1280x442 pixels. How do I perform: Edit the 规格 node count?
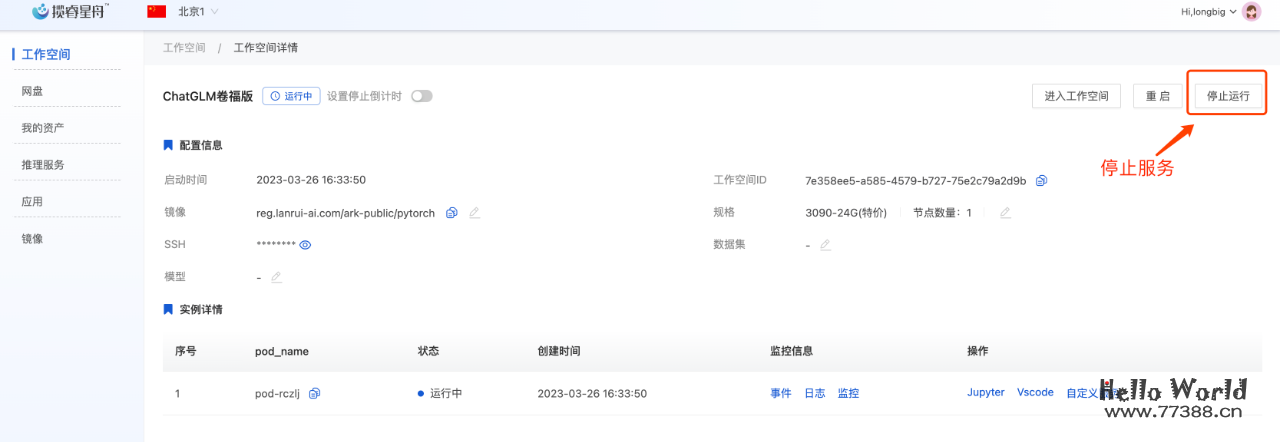pyautogui.click(x=1005, y=212)
